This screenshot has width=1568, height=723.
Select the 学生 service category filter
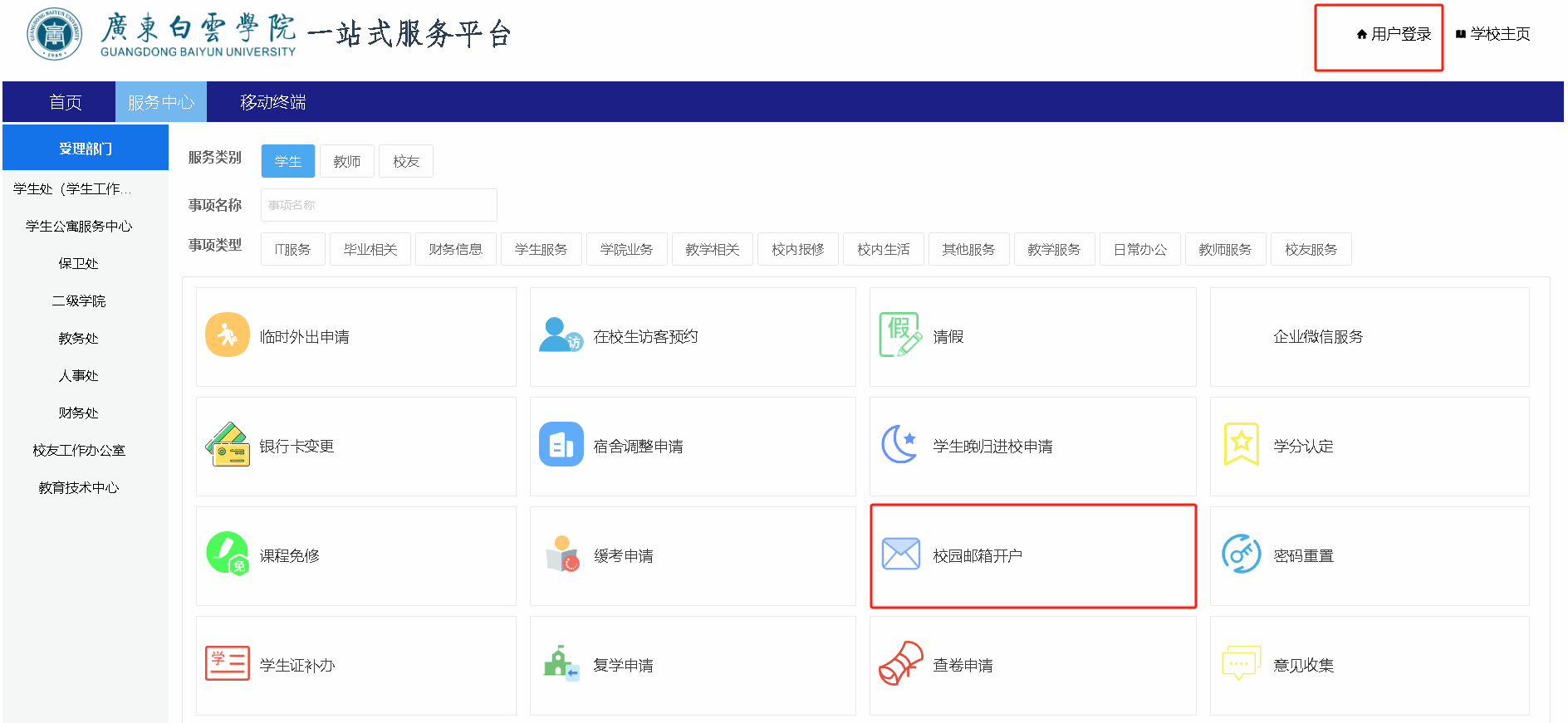pos(288,161)
